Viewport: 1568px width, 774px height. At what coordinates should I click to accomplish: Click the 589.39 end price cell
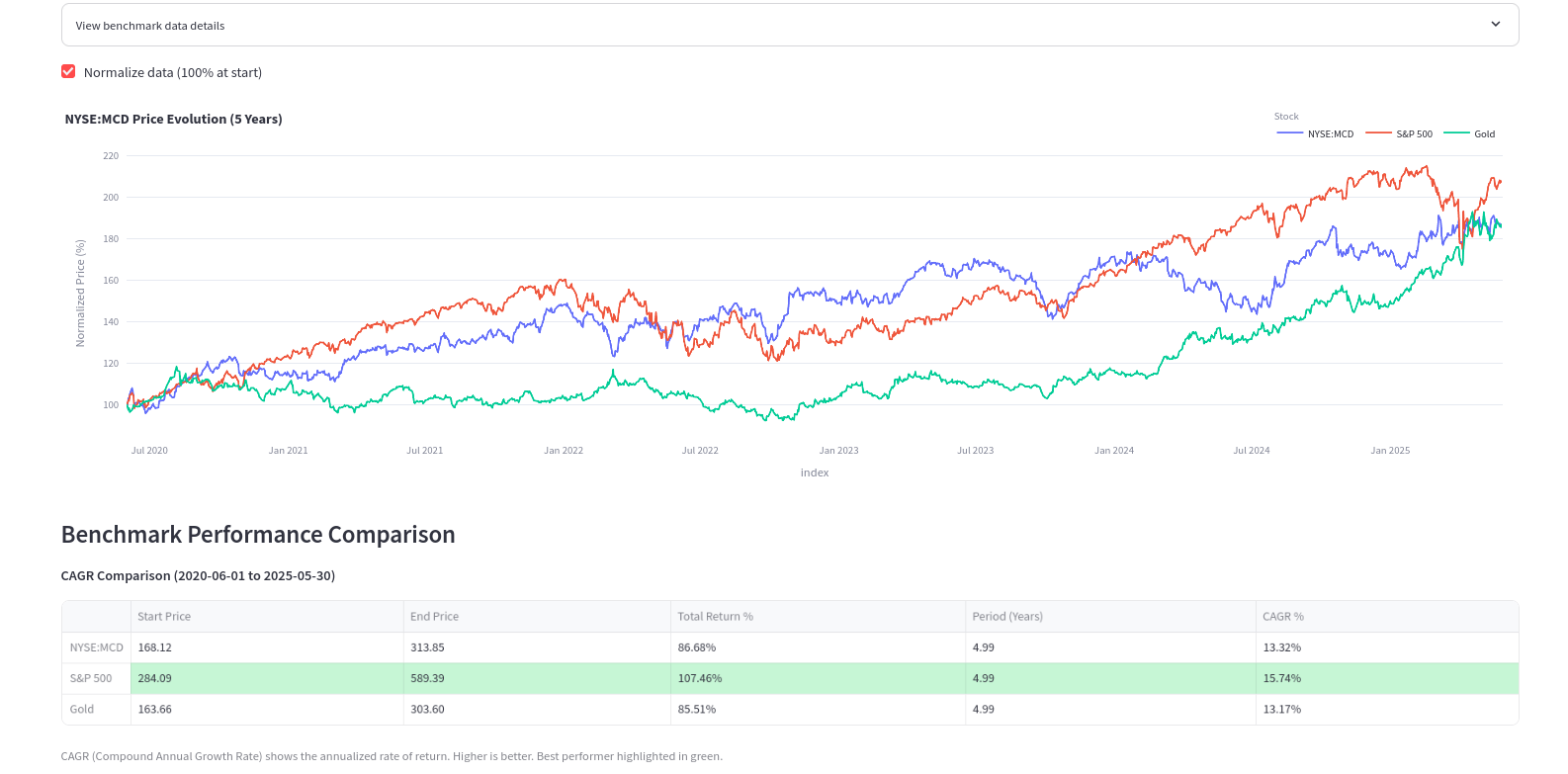tap(537, 678)
